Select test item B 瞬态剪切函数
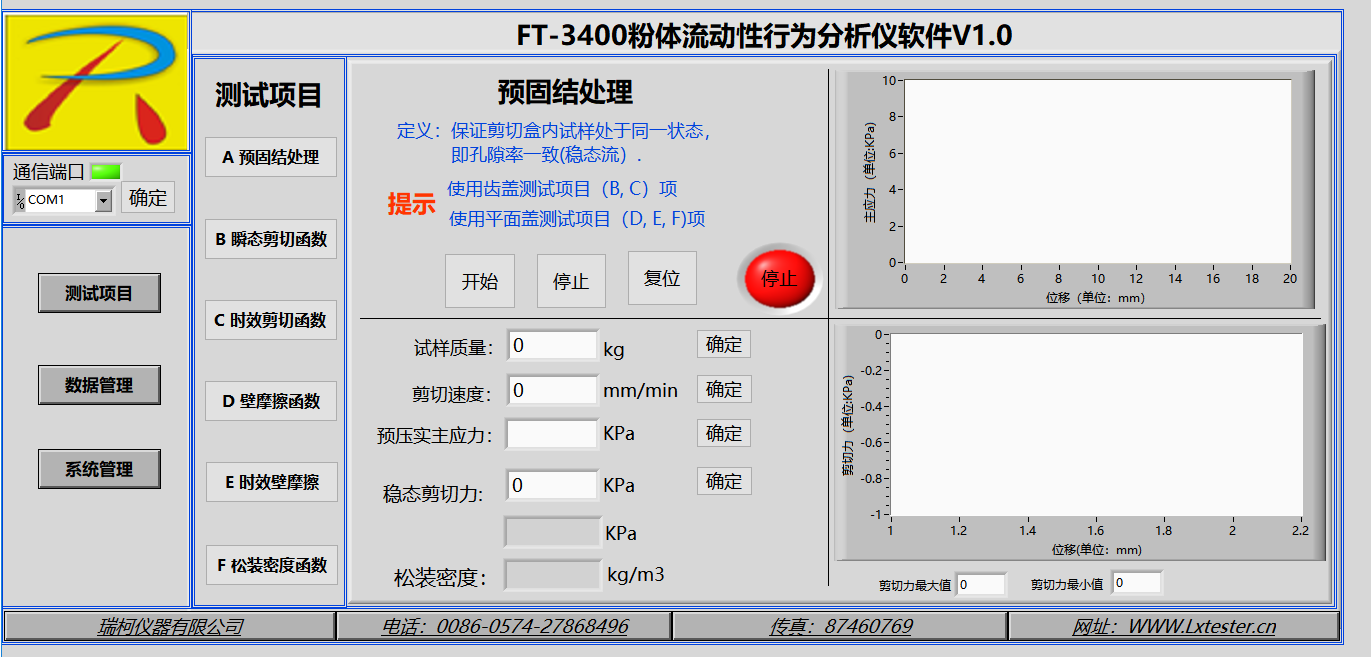This screenshot has width=1371, height=657. click(x=271, y=239)
